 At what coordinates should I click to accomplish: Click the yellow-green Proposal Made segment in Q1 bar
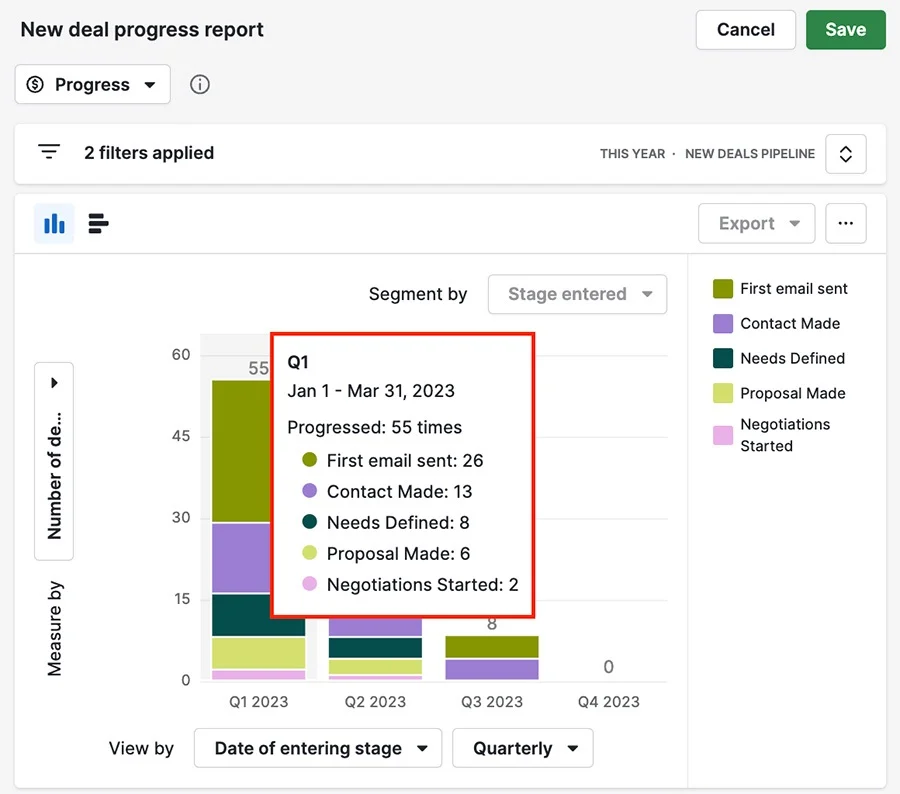(258, 653)
